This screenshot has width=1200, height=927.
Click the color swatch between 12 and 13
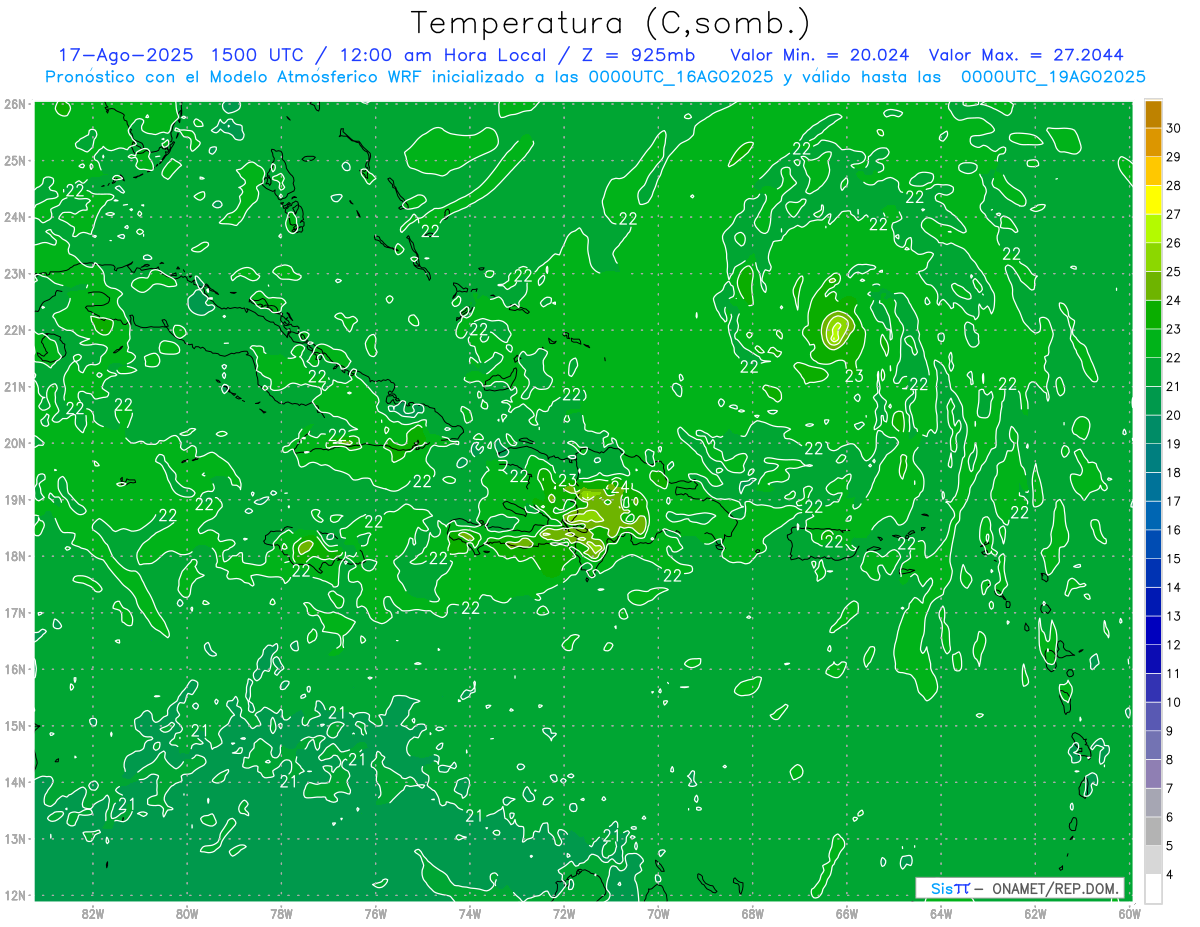point(1153,630)
